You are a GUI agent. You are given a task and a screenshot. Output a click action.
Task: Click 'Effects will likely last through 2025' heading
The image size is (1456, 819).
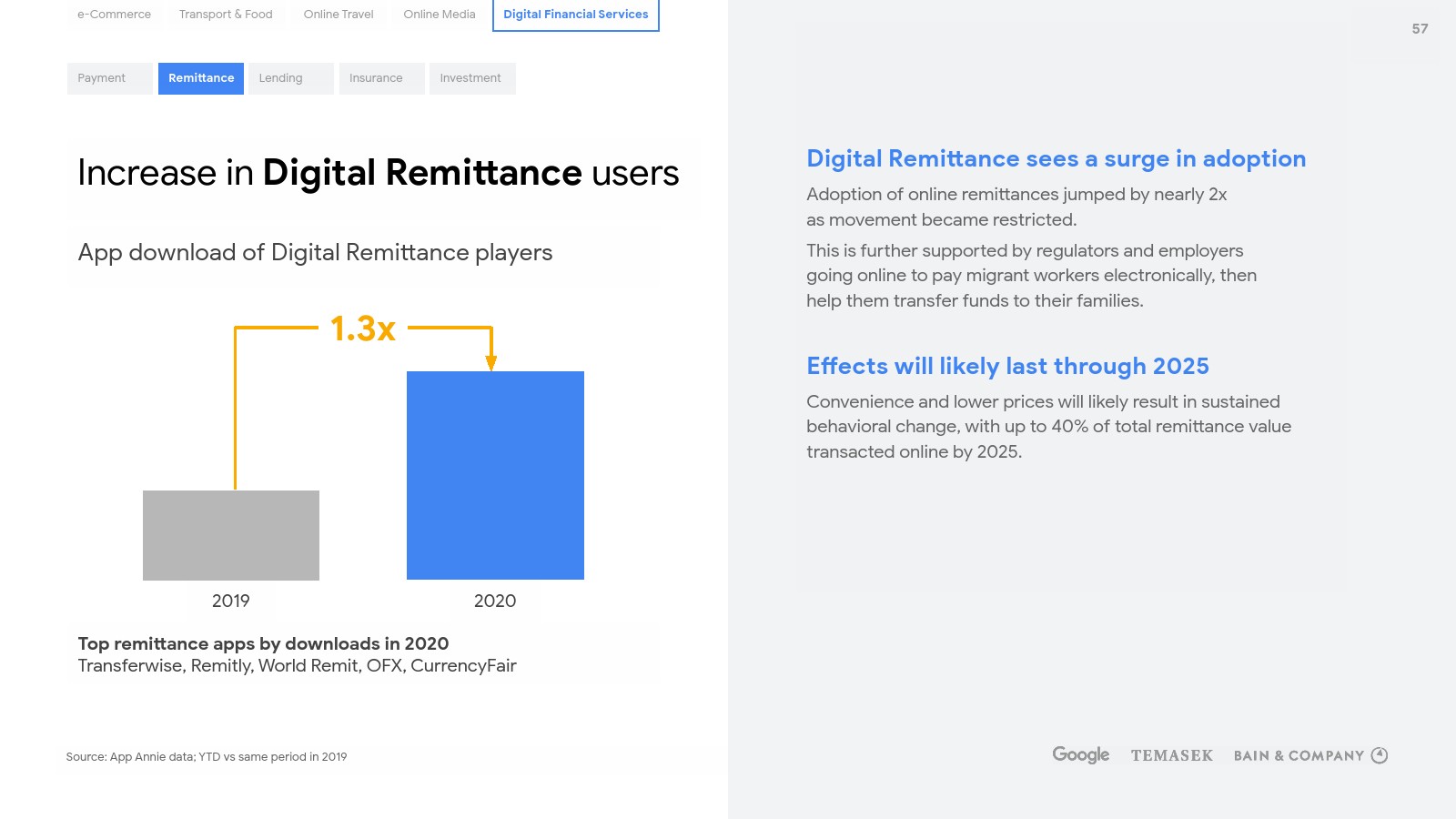pos(1007,366)
